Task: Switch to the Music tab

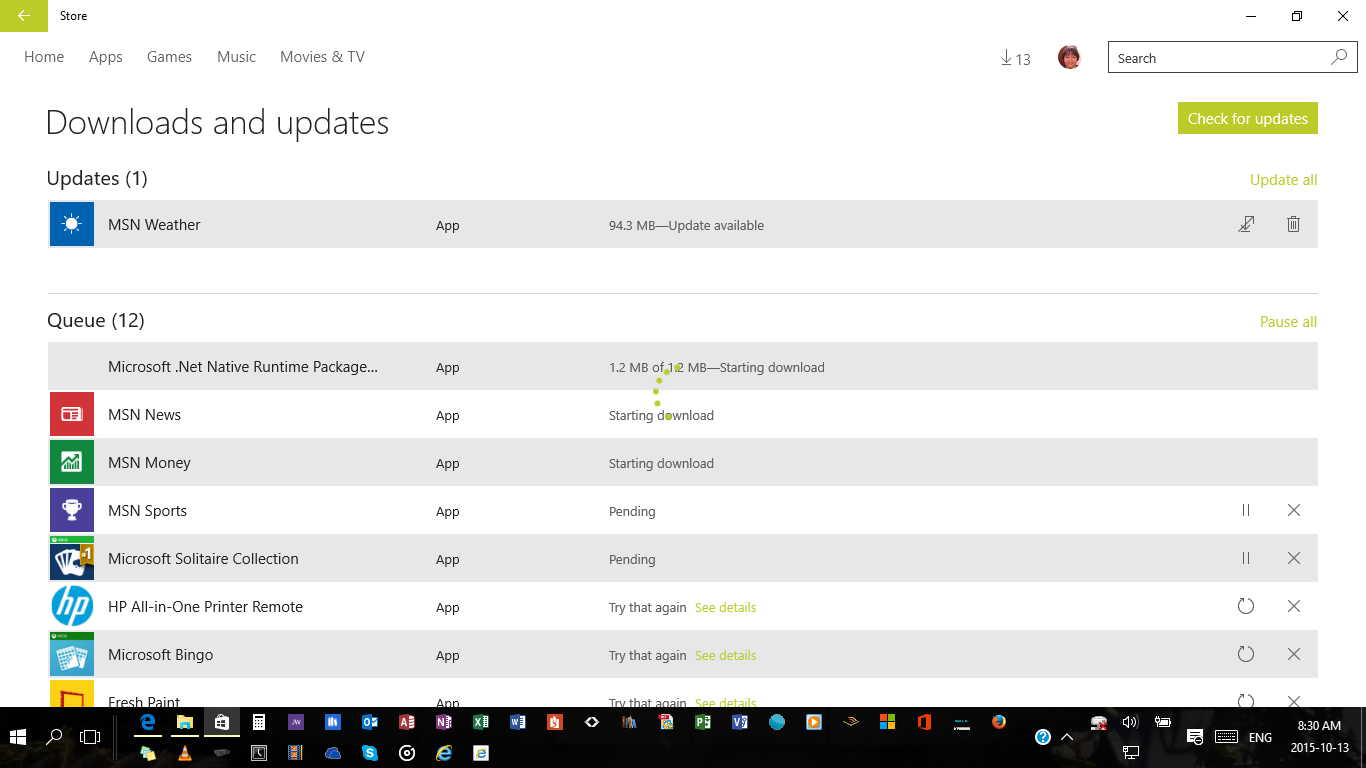Action: point(237,57)
